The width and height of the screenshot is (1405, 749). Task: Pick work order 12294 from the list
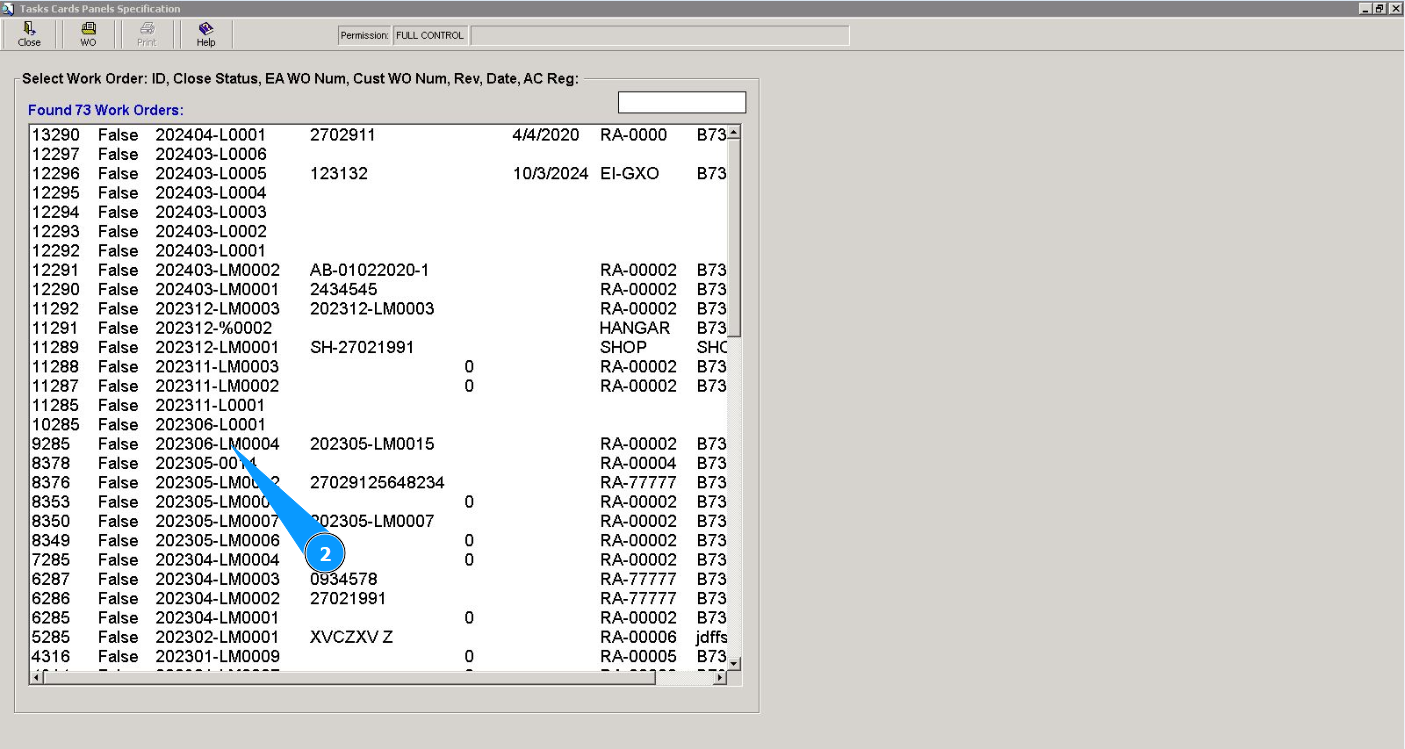[379, 212]
